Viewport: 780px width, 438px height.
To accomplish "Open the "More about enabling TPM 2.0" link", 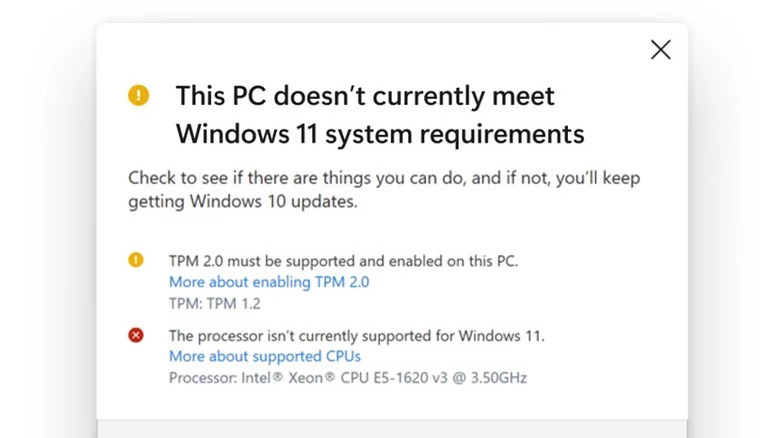I will (x=269, y=282).
